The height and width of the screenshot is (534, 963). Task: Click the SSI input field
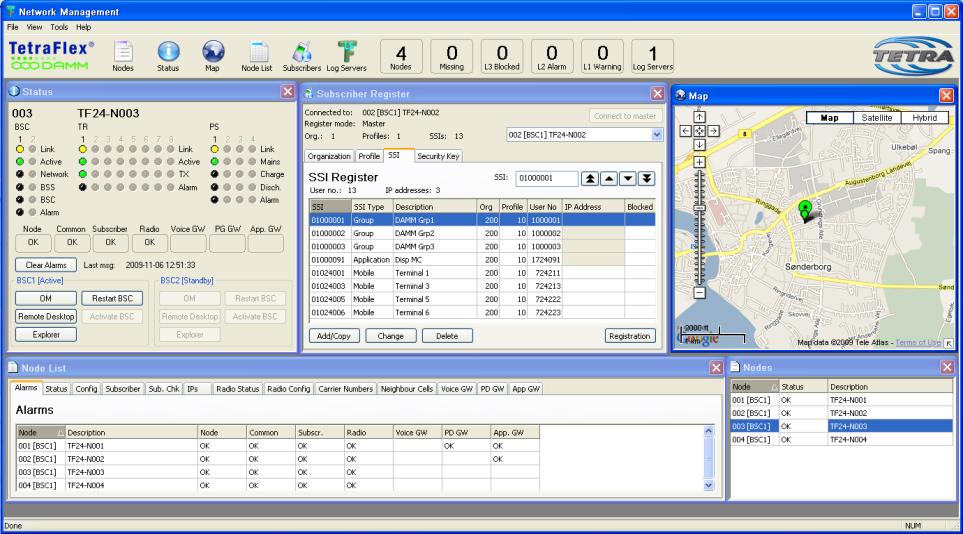coord(547,178)
